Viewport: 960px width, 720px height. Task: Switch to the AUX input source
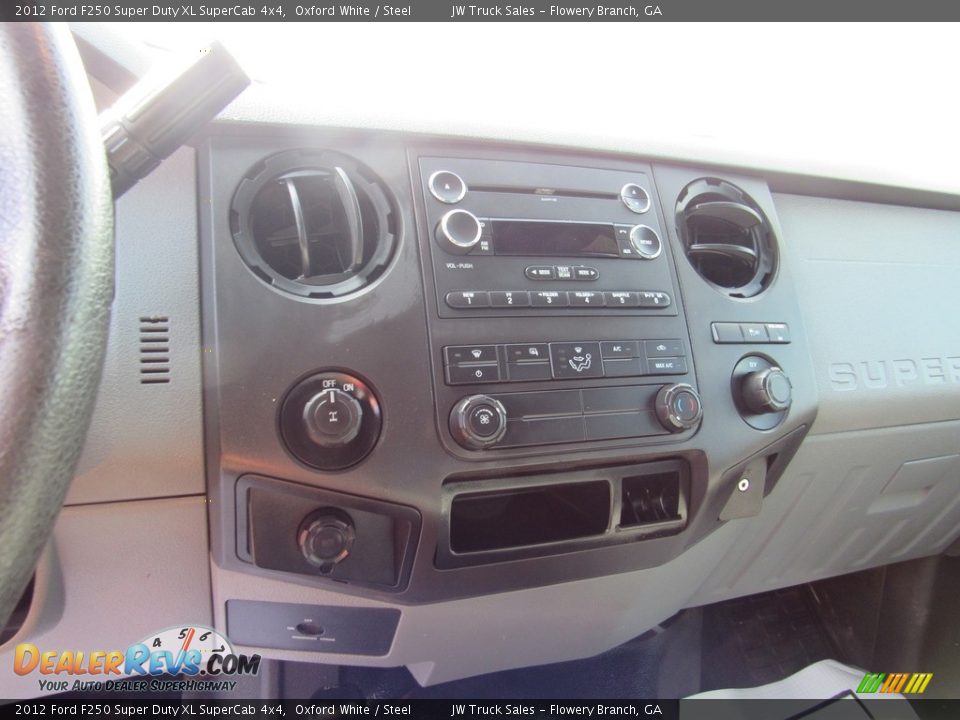[x=629, y=251]
